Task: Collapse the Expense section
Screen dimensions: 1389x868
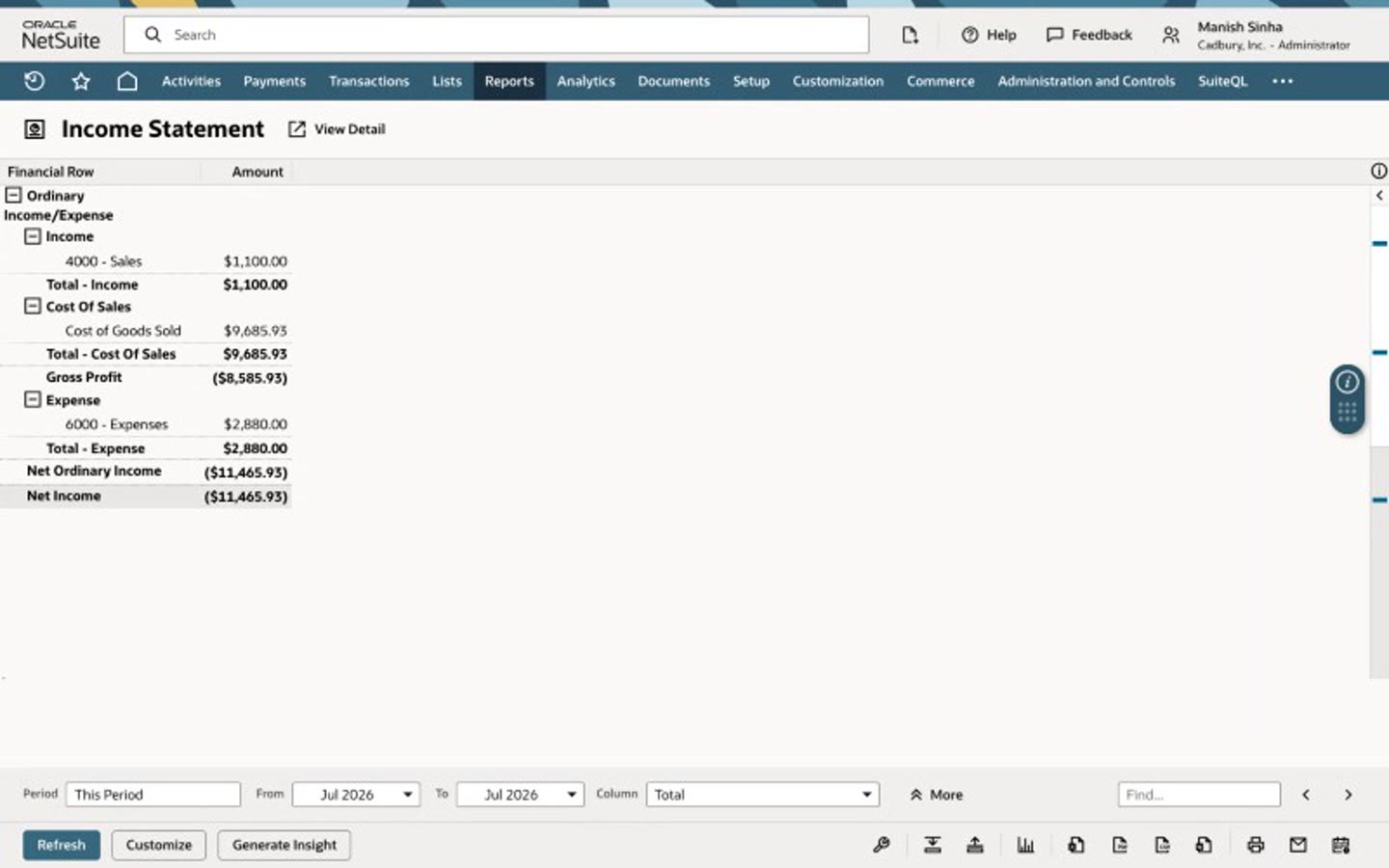Action: pos(33,399)
